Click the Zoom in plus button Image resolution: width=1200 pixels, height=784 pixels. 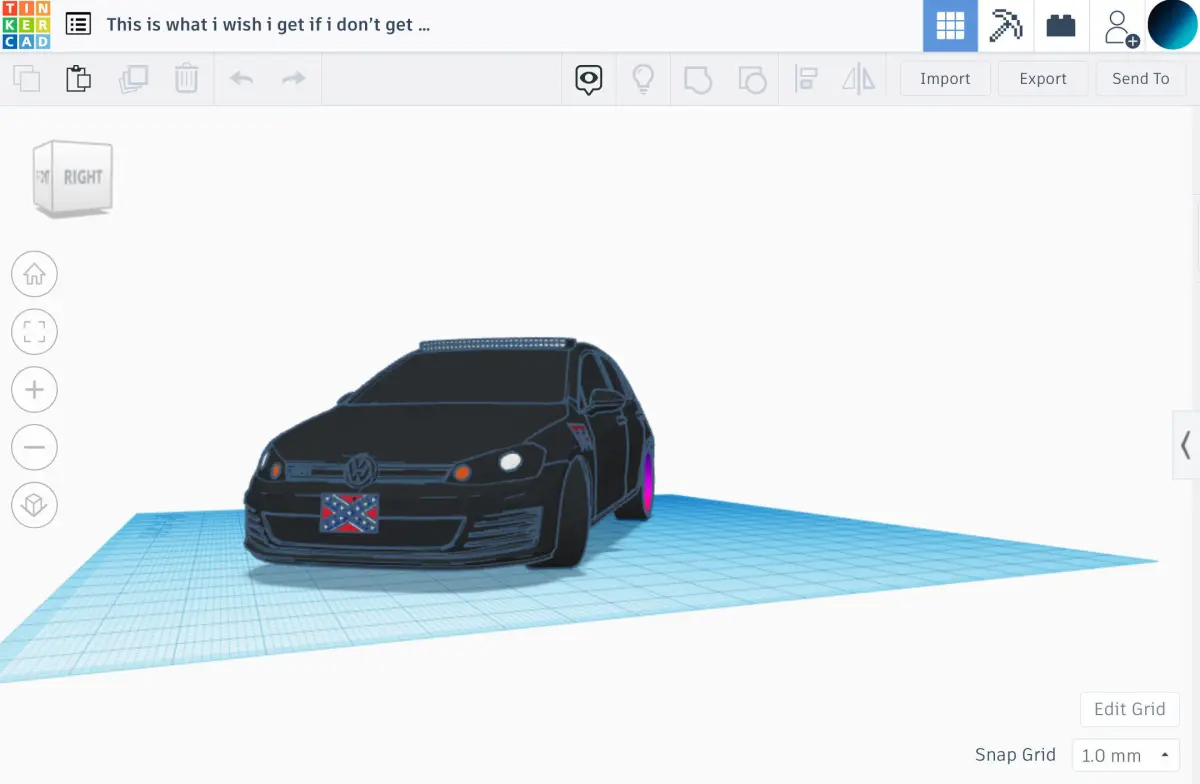tap(34, 390)
